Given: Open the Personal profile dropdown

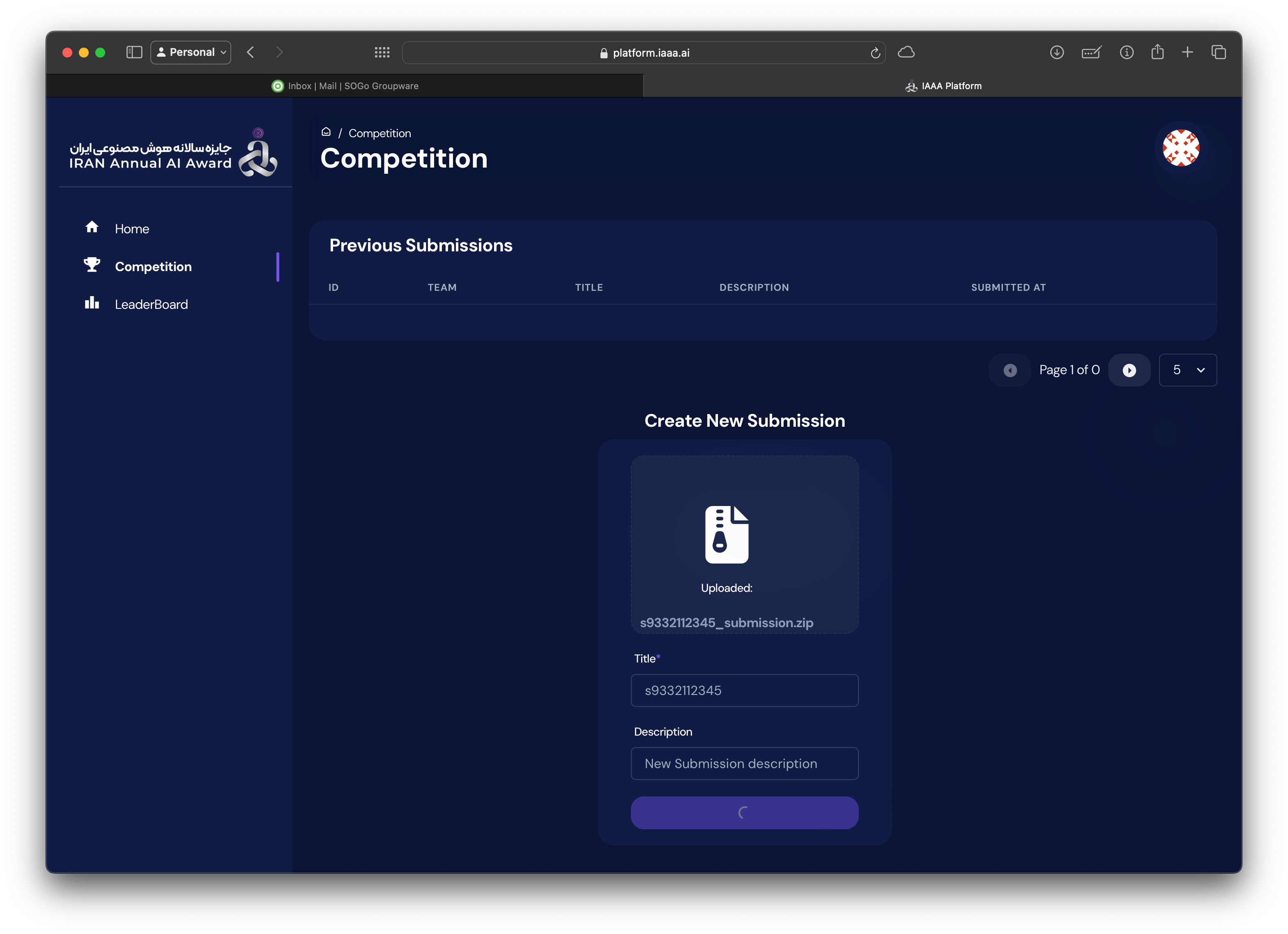Looking at the screenshot, I should [x=191, y=52].
